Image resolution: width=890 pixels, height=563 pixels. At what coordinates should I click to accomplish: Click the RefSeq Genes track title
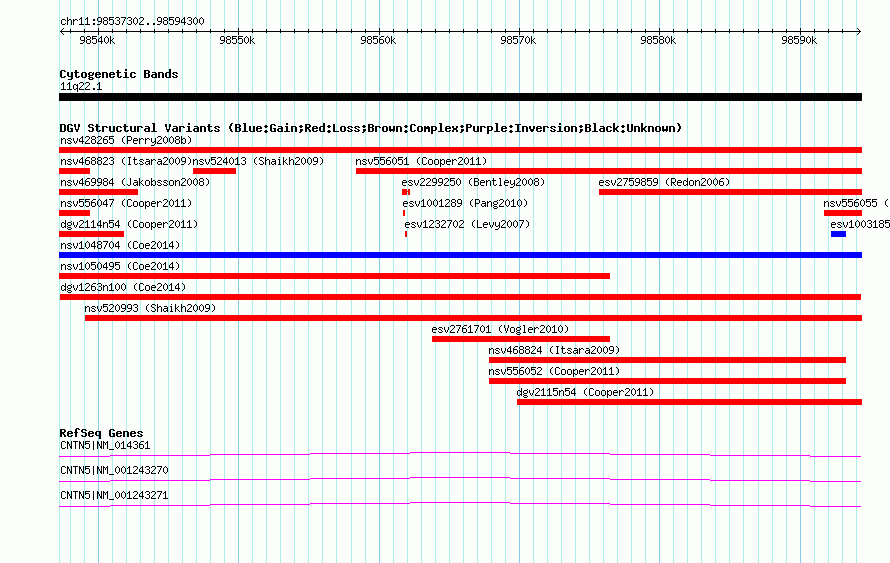[101, 433]
